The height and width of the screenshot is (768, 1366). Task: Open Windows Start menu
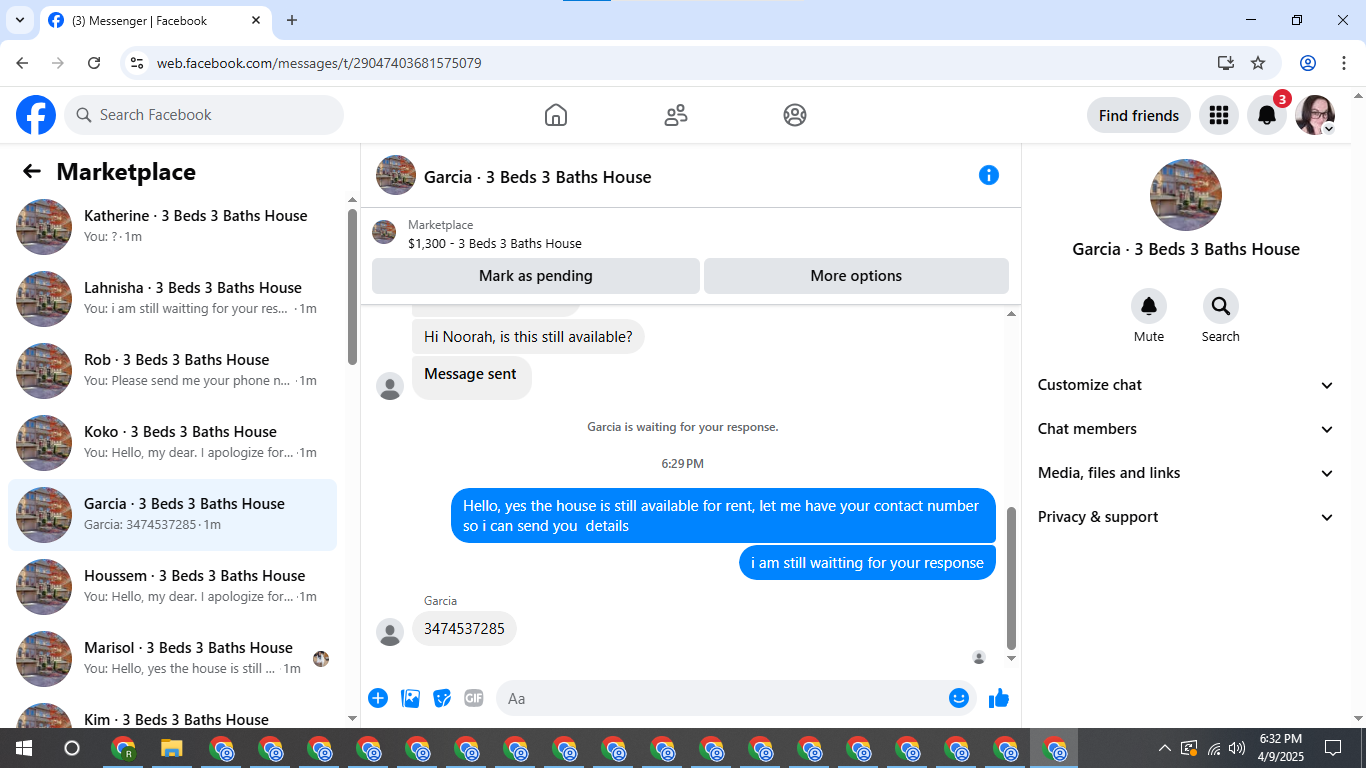click(23, 748)
